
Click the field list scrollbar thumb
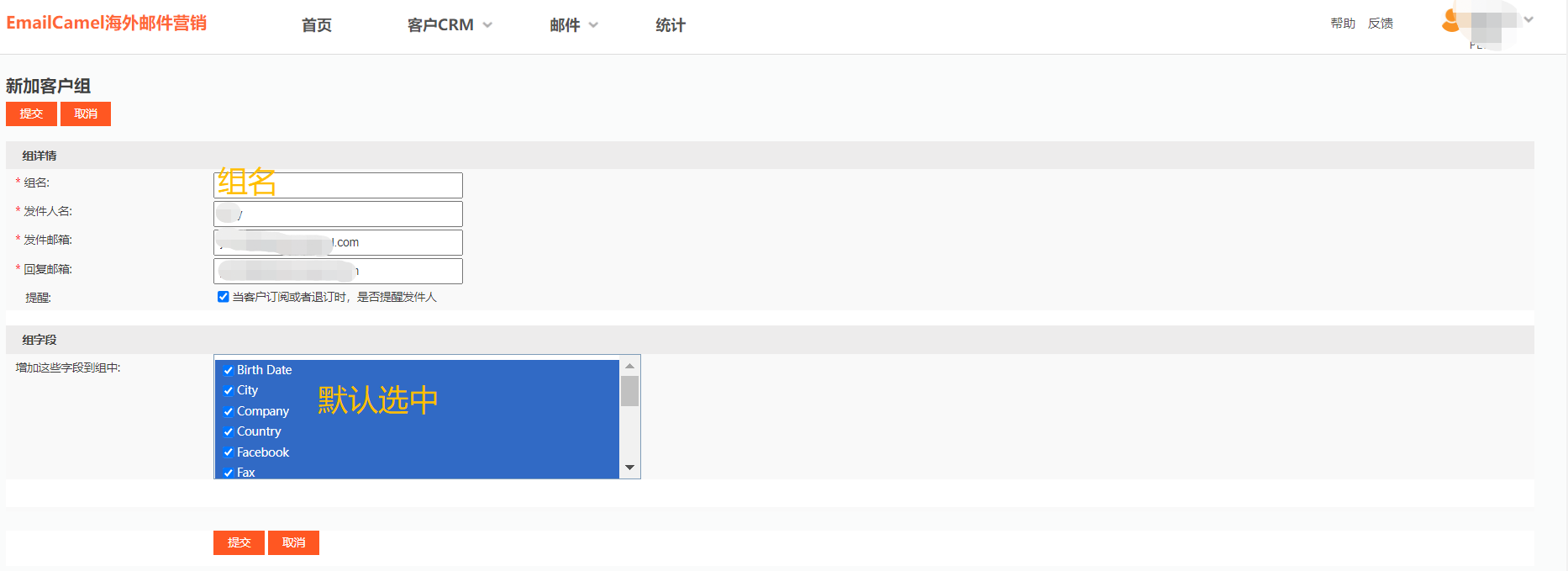629,391
